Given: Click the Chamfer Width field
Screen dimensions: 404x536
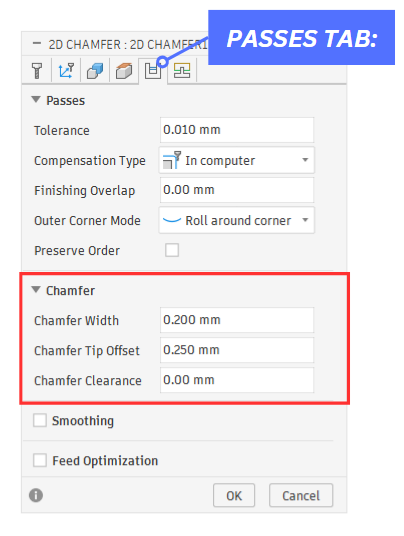Looking at the screenshot, I should pos(237,320).
